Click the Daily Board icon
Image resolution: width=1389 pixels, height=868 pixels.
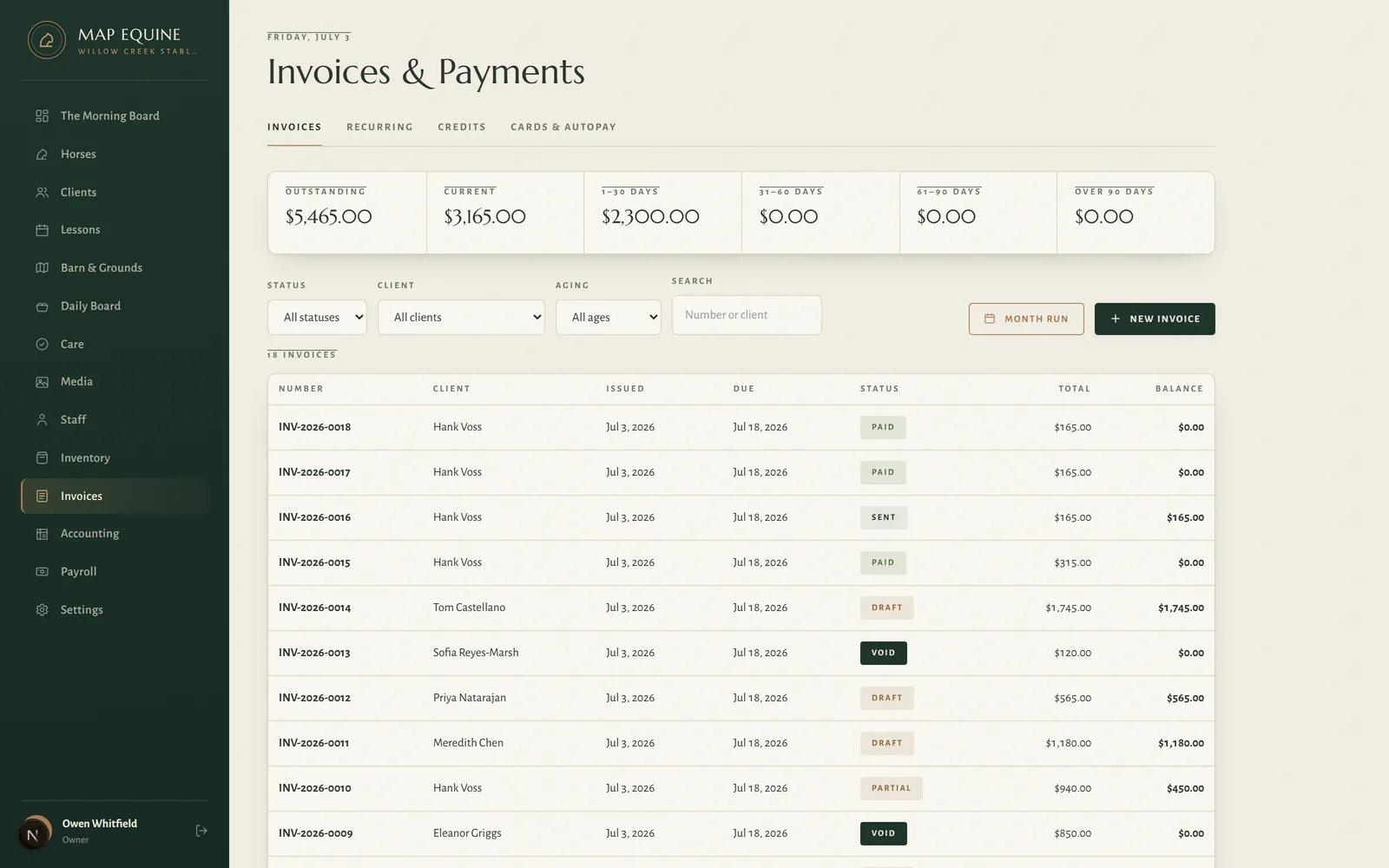pos(42,306)
